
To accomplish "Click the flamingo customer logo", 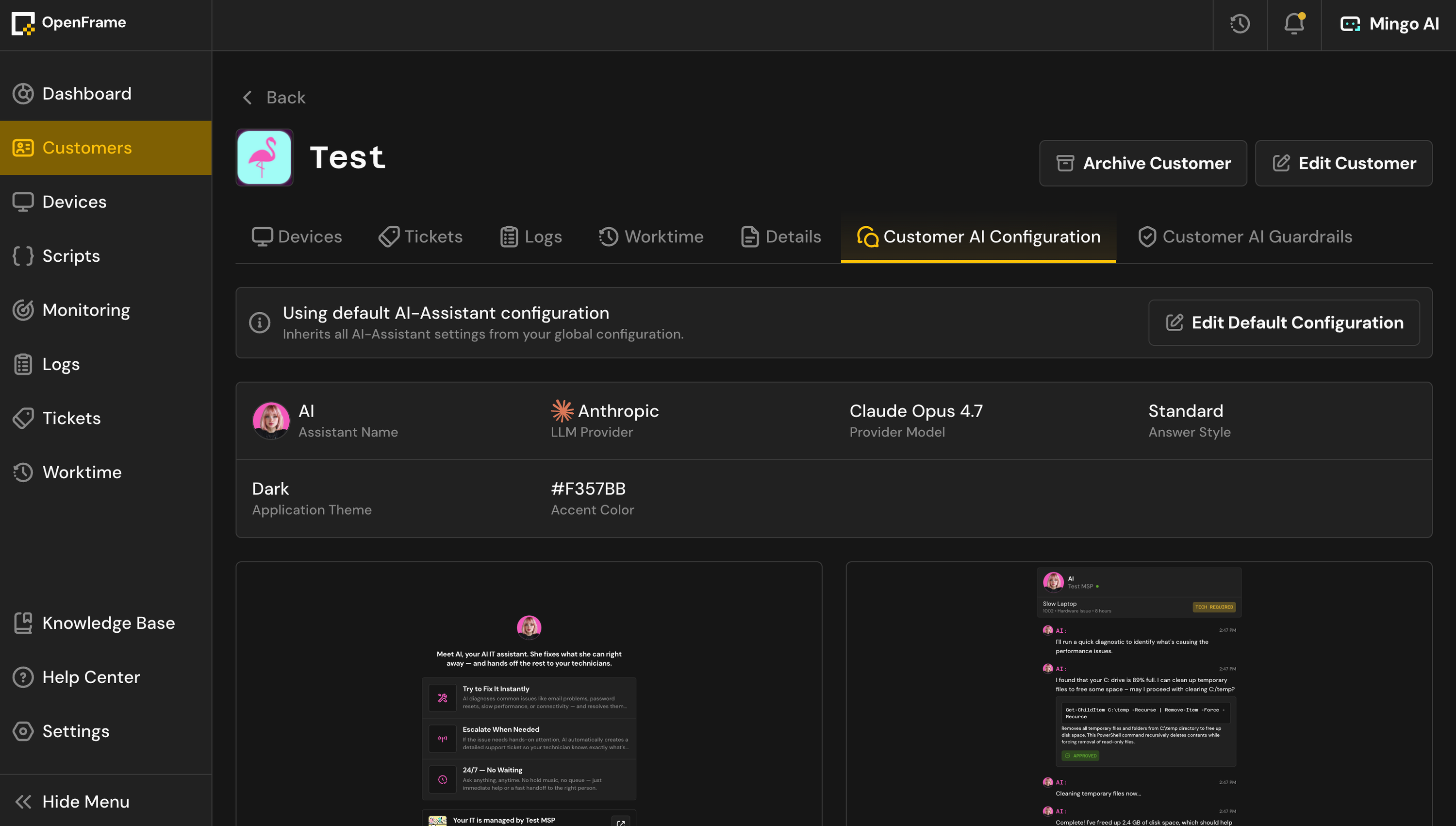I will pyautogui.click(x=264, y=157).
